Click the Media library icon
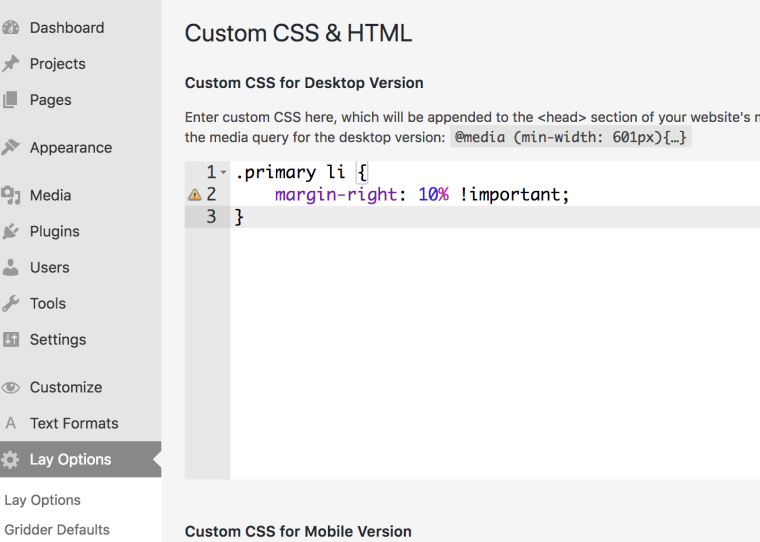The height and width of the screenshot is (542, 760). (10, 196)
